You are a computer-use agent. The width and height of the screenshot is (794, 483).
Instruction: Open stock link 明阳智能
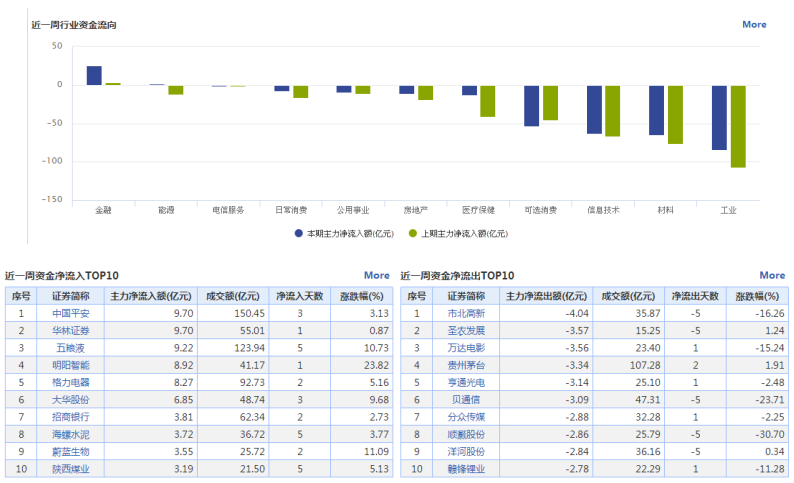pos(70,365)
